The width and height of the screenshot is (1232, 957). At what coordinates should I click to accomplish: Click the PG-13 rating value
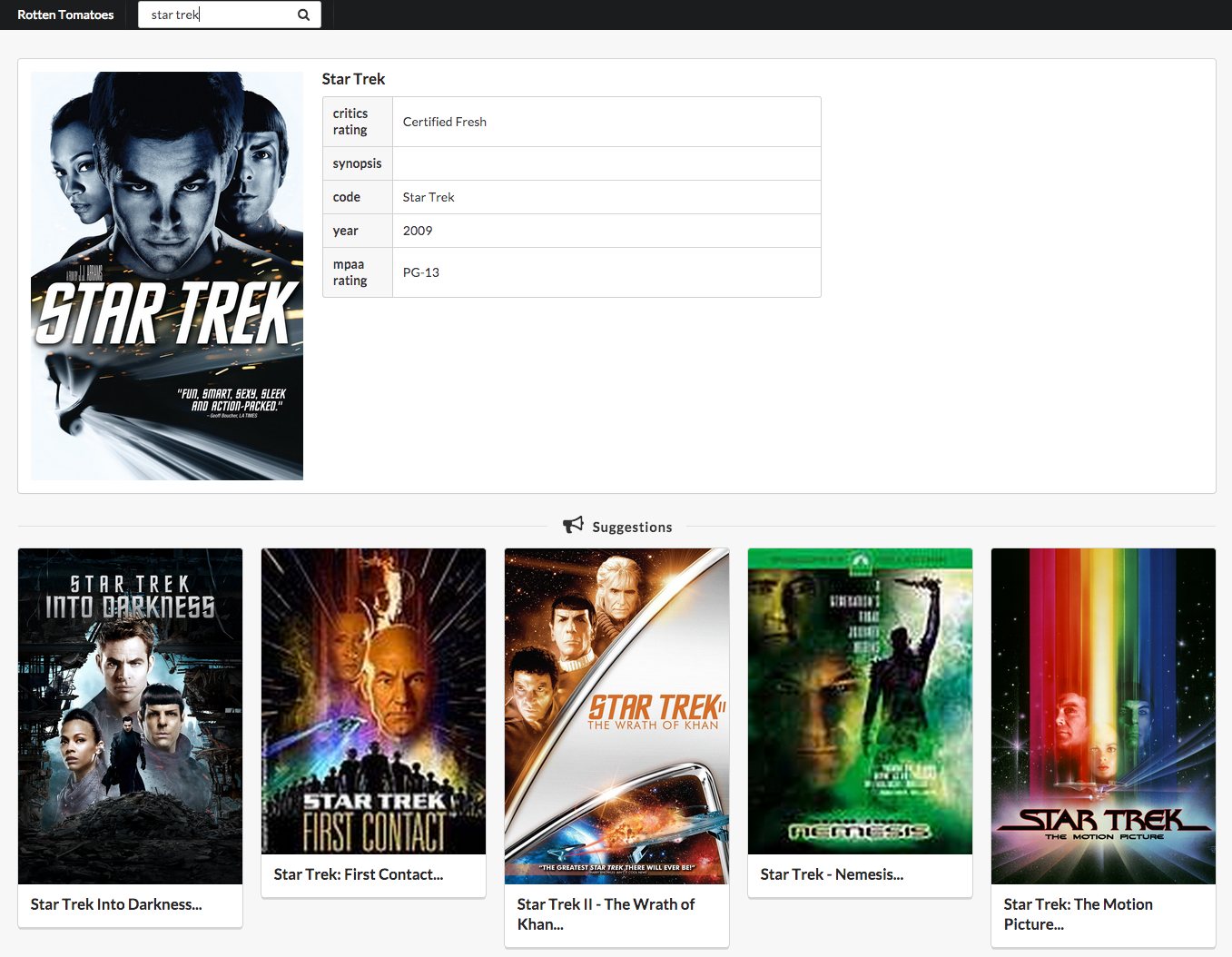pyautogui.click(x=421, y=272)
